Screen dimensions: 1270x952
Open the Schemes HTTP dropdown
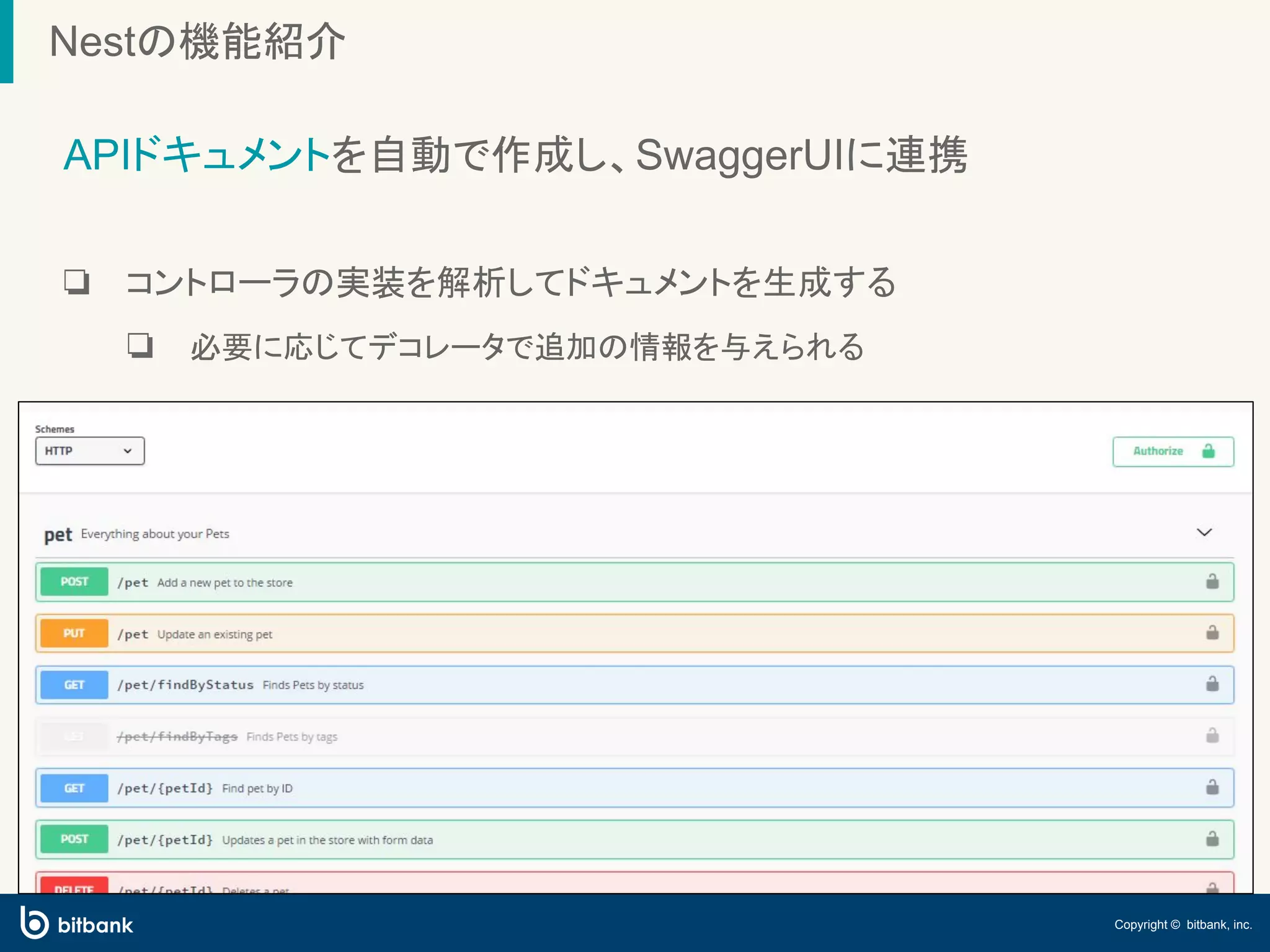pyautogui.click(x=90, y=451)
